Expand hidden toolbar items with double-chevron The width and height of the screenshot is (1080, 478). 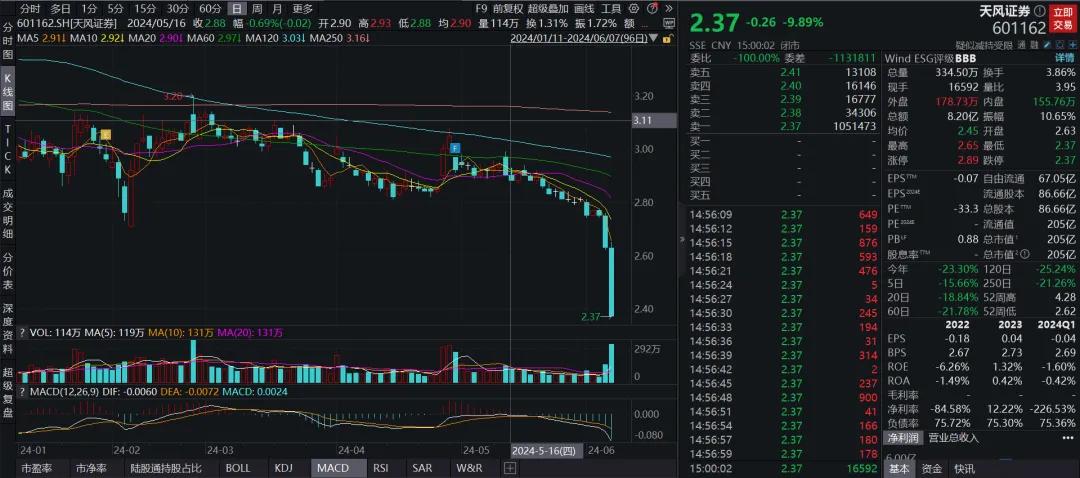669,9
